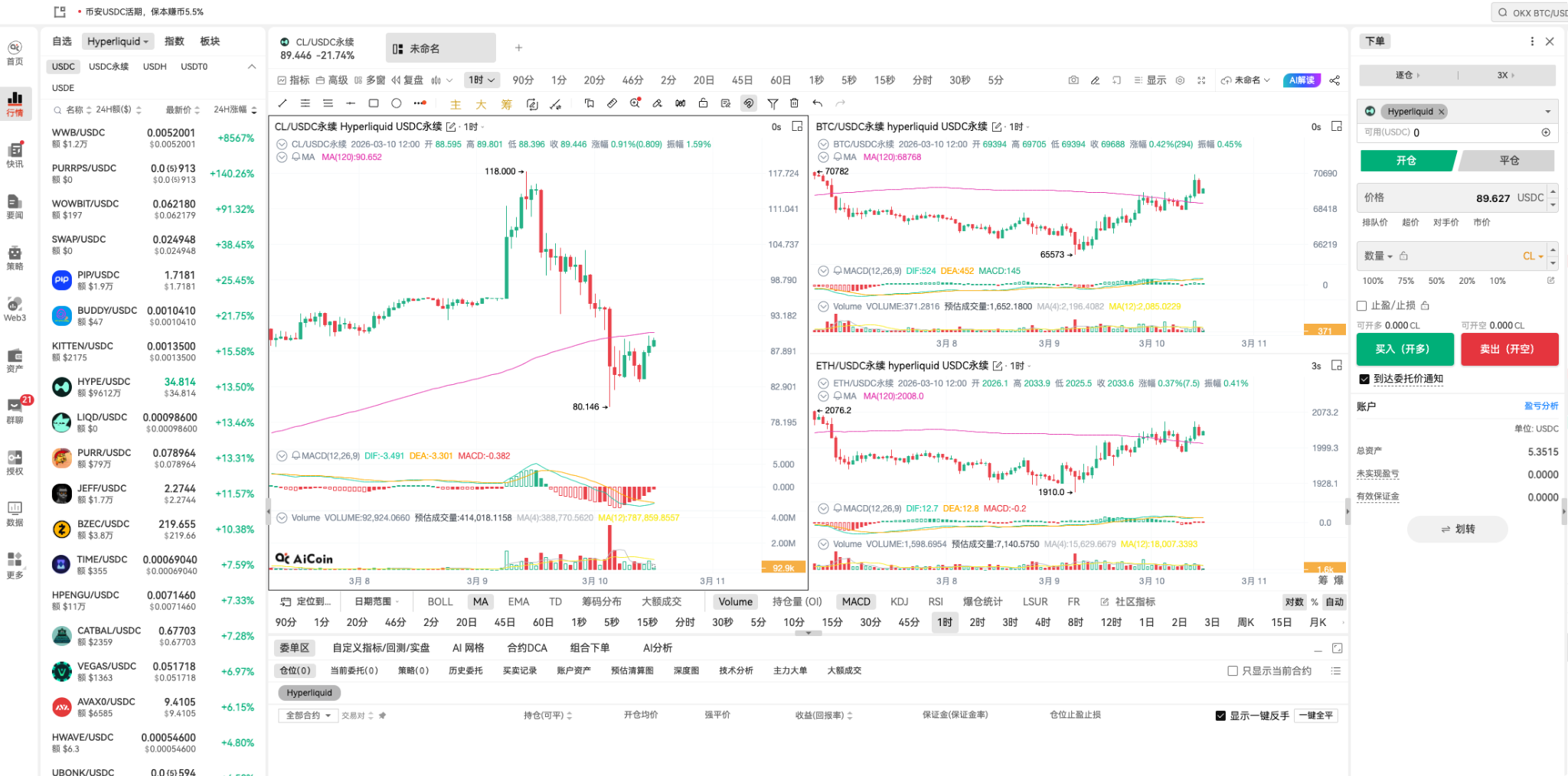Open chart settings via the gear icon
Viewport: 1568px width, 776px height.
point(1181,80)
